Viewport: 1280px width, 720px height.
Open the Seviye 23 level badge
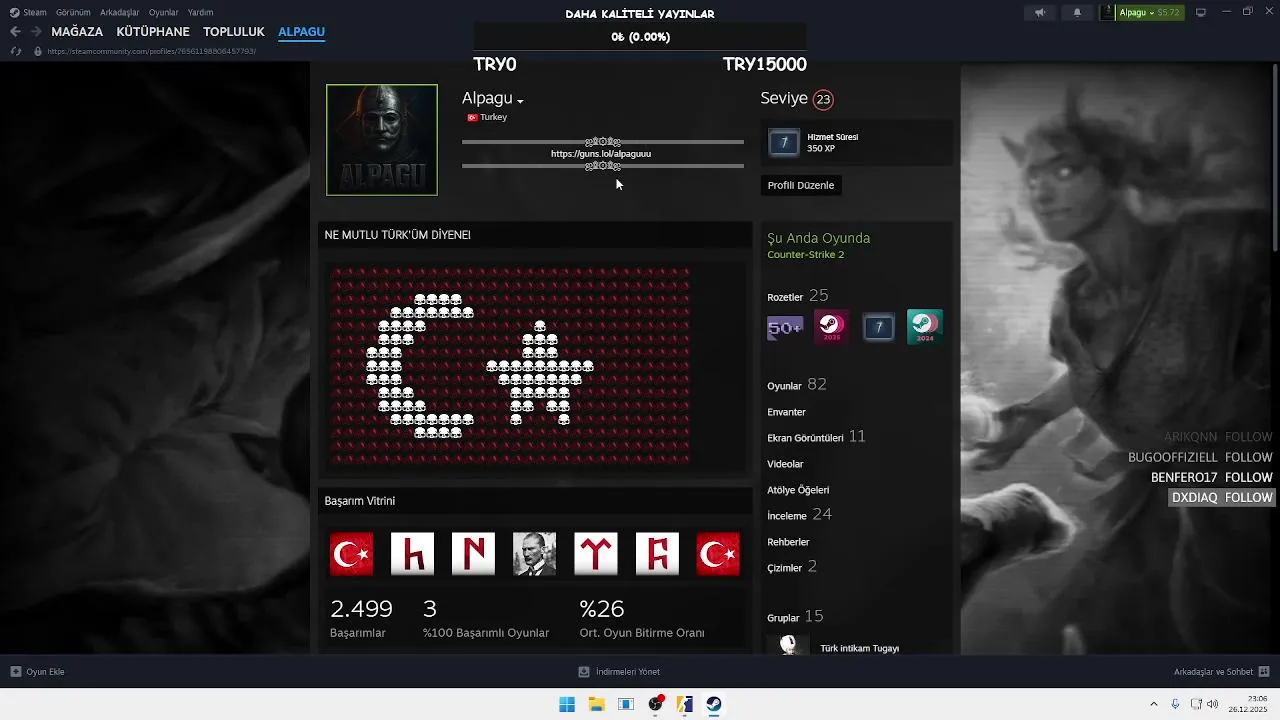pyautogui.click(x=823, y=99)
